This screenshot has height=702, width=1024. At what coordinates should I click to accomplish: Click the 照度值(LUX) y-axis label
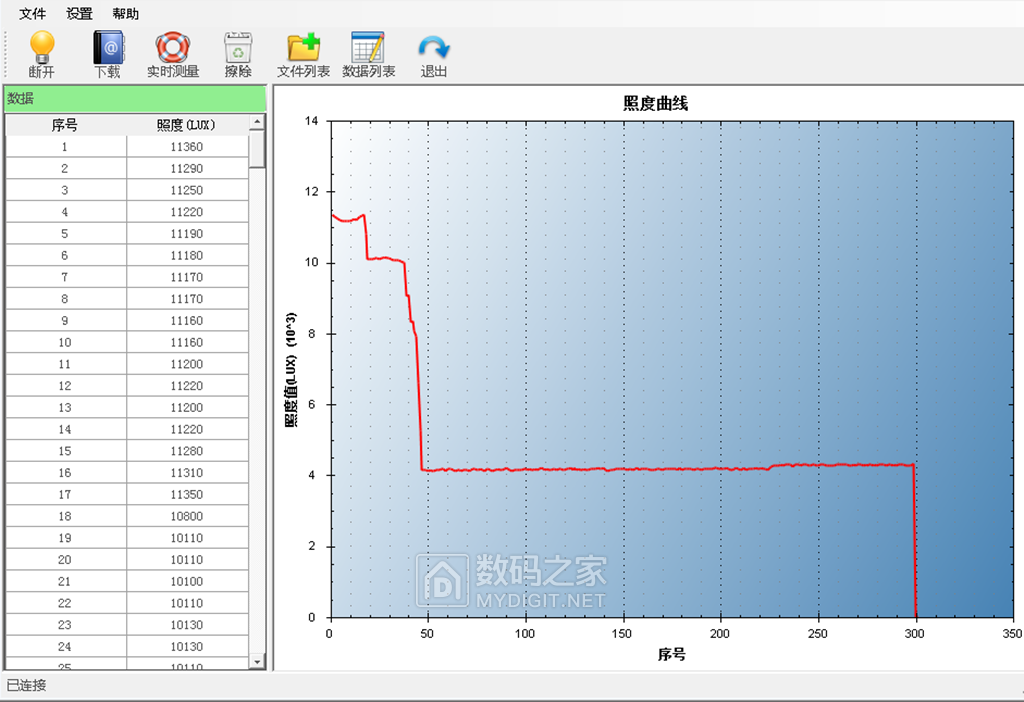291,369
